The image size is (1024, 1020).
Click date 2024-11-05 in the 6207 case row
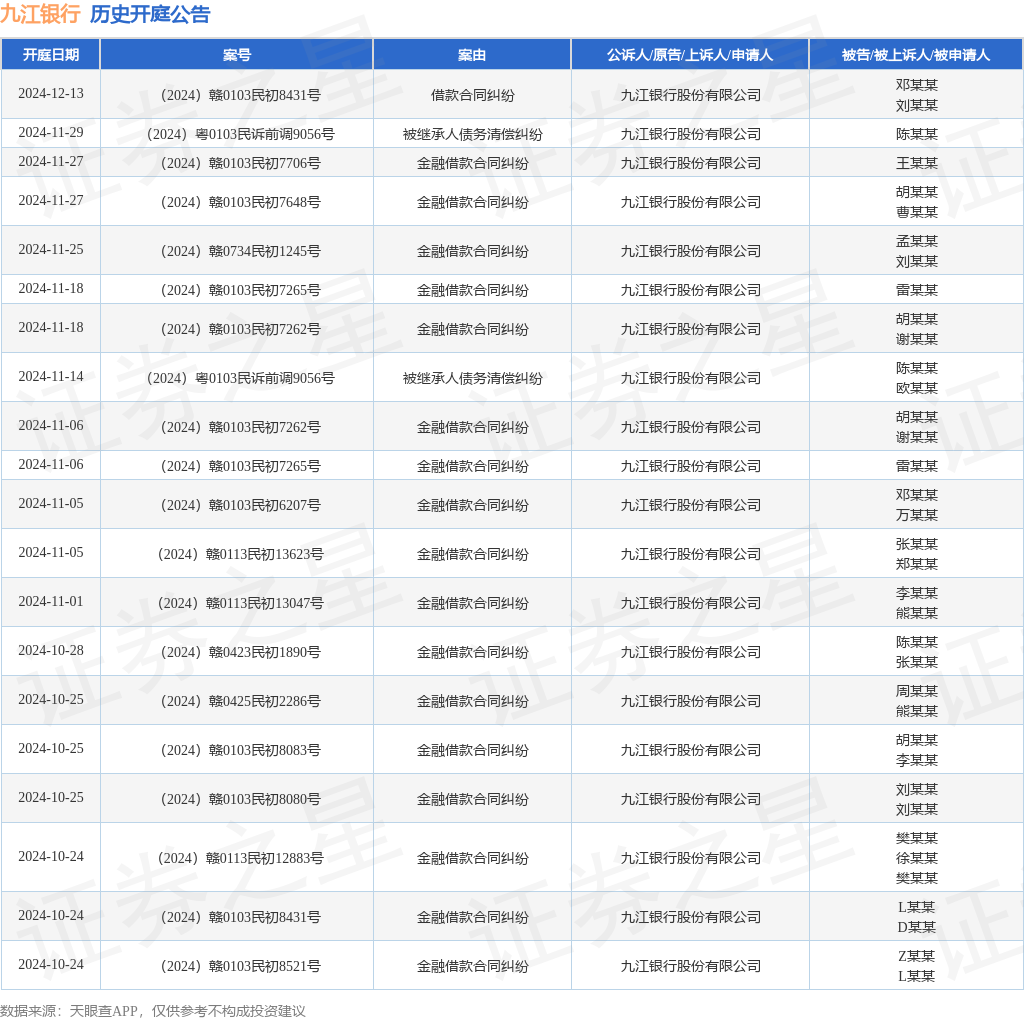coord(51,503)
